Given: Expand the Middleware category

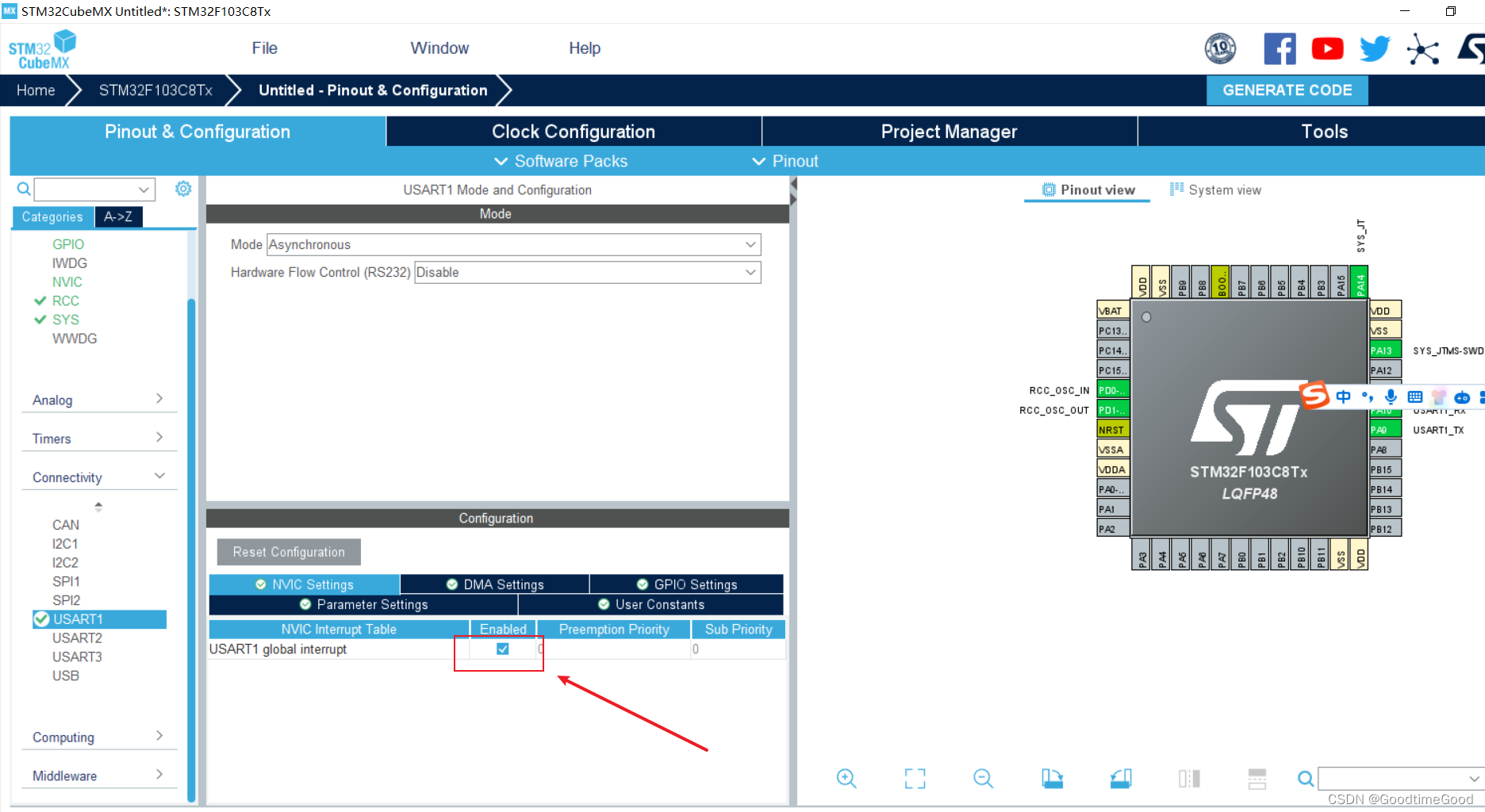Looking at the screenshot, I should pos(98,776).
